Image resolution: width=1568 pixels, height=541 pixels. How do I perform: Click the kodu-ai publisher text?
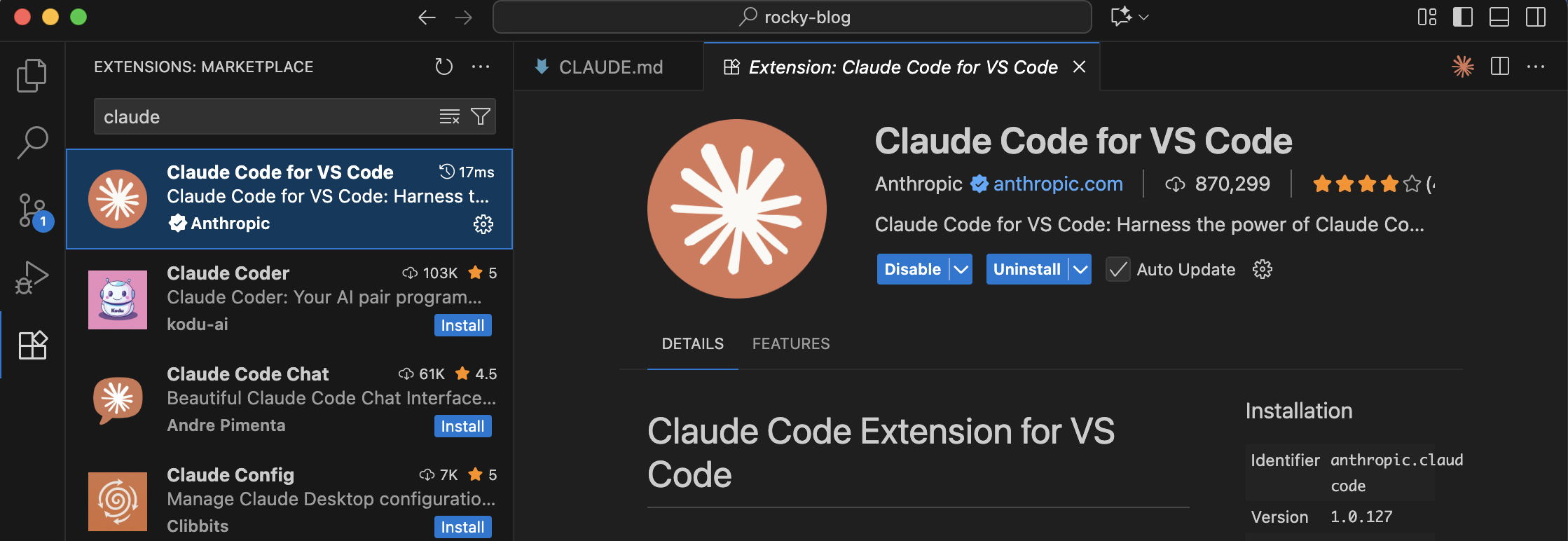tap(197, 324)
